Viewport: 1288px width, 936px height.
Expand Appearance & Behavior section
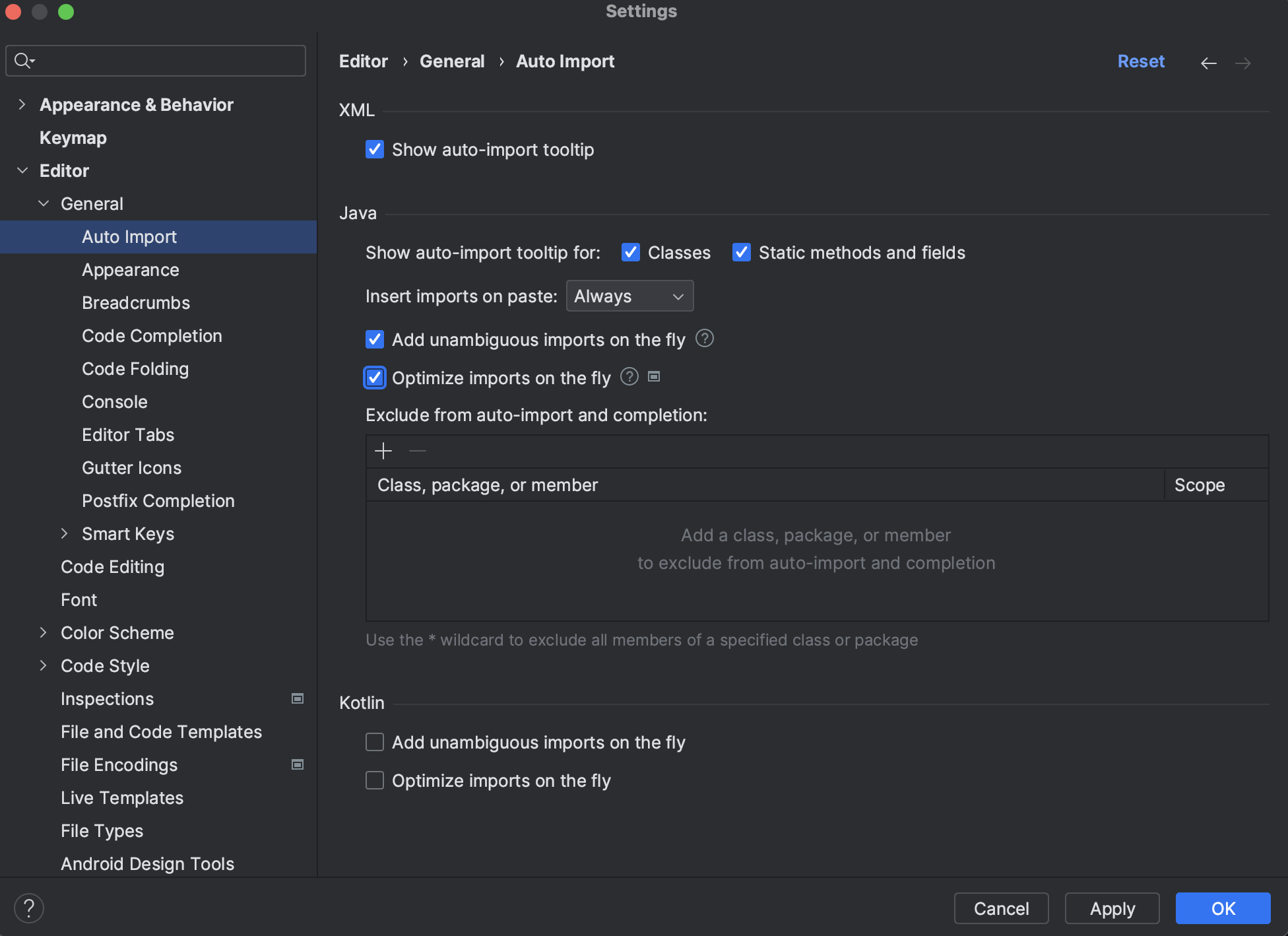click(x=22, y=105)
